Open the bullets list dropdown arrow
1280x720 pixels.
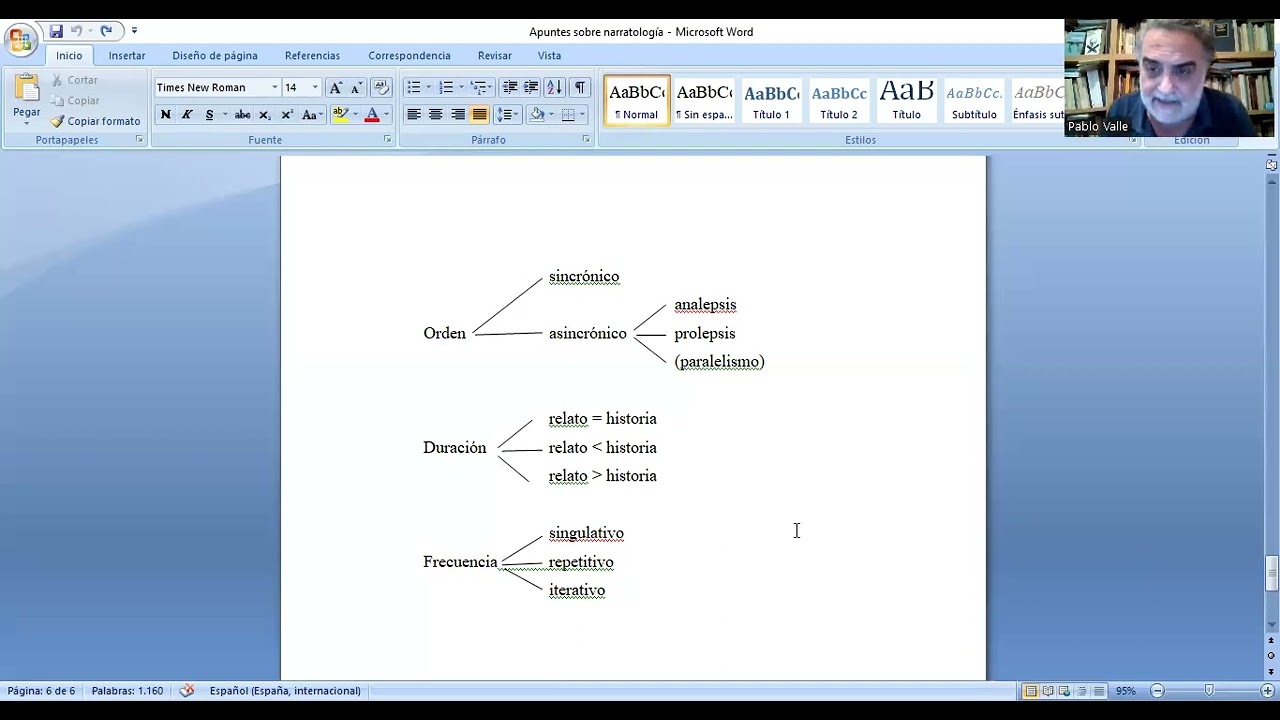coord(429,88)
